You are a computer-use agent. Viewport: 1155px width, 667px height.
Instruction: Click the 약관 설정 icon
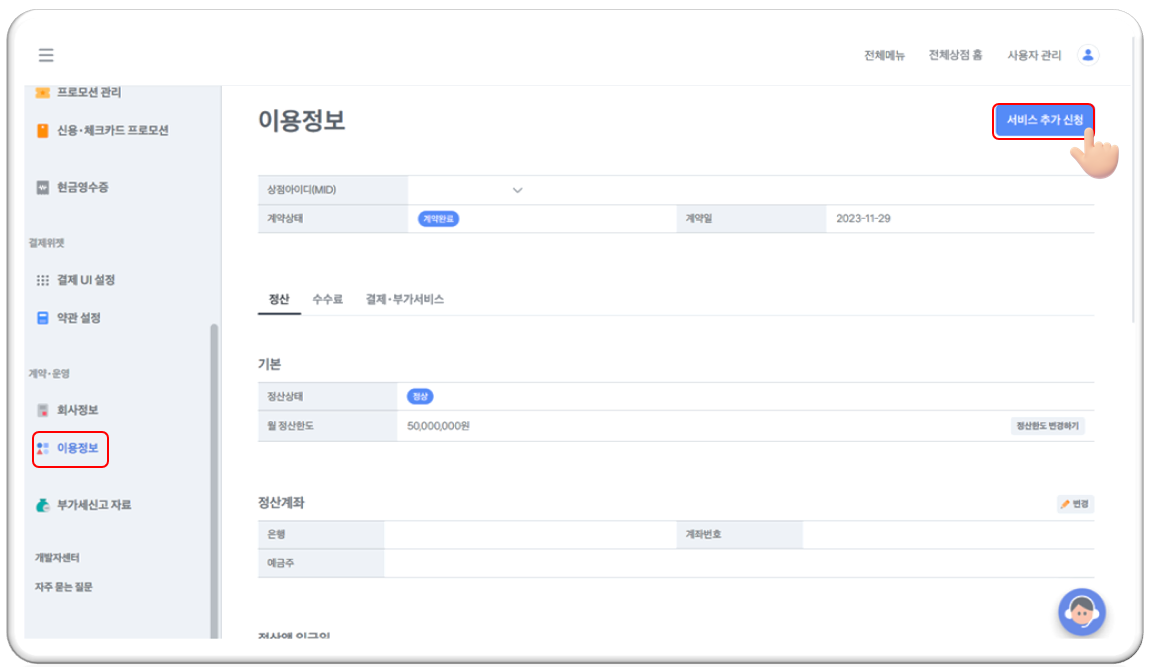pyautogui.click(x=42, y=318)
